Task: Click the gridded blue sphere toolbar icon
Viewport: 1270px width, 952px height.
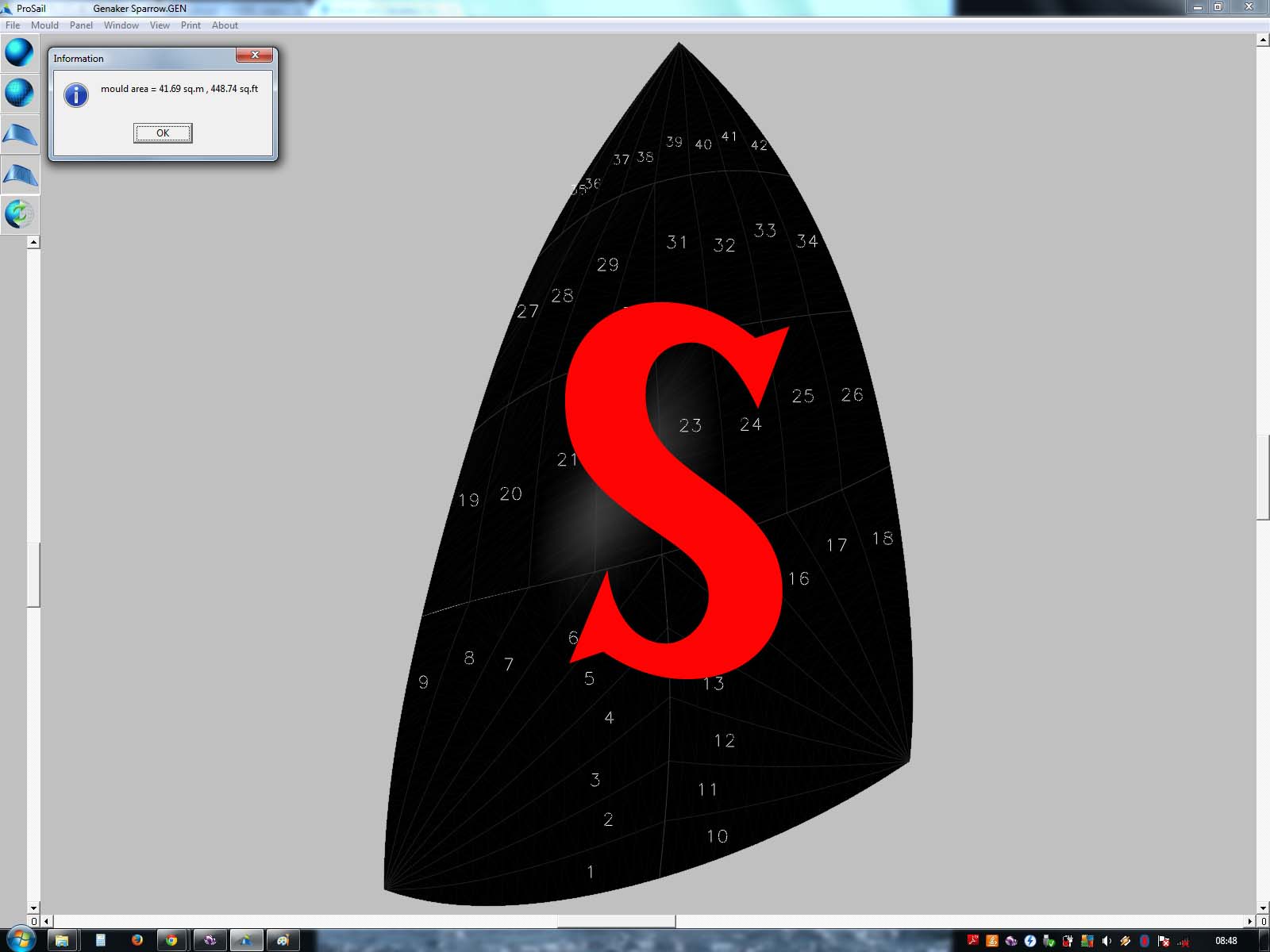Action: [x=19, y=94]
